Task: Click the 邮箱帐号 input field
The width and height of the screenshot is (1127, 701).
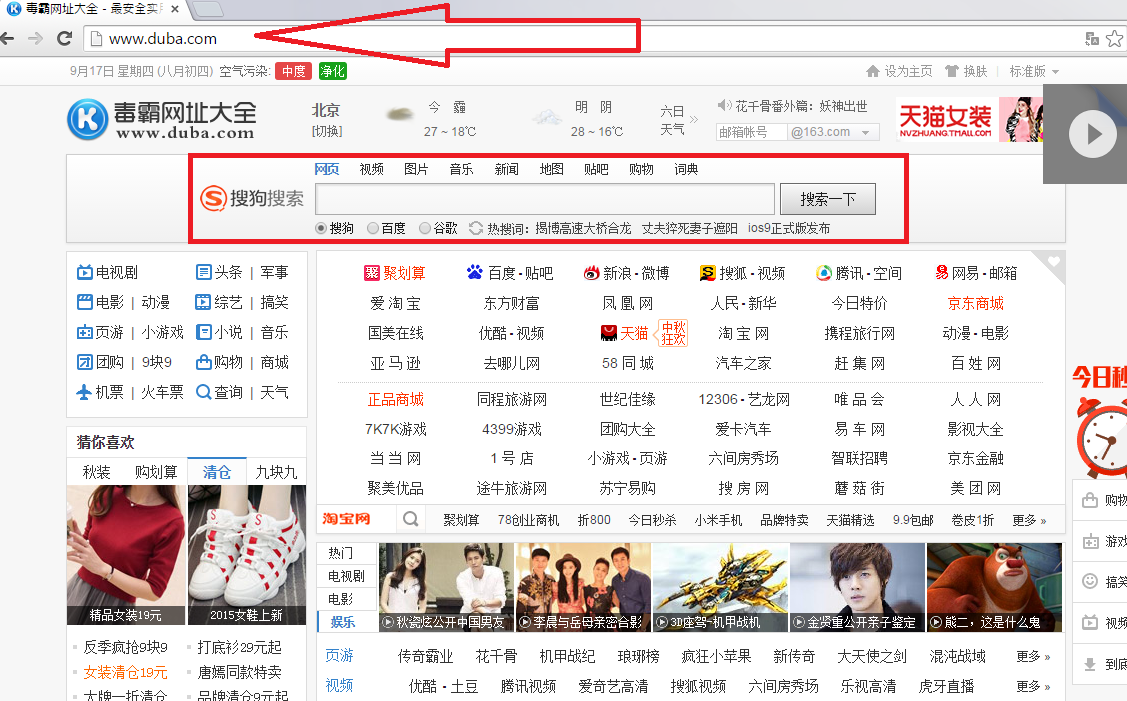Action: pyautogui.click(x=751, y=132)
